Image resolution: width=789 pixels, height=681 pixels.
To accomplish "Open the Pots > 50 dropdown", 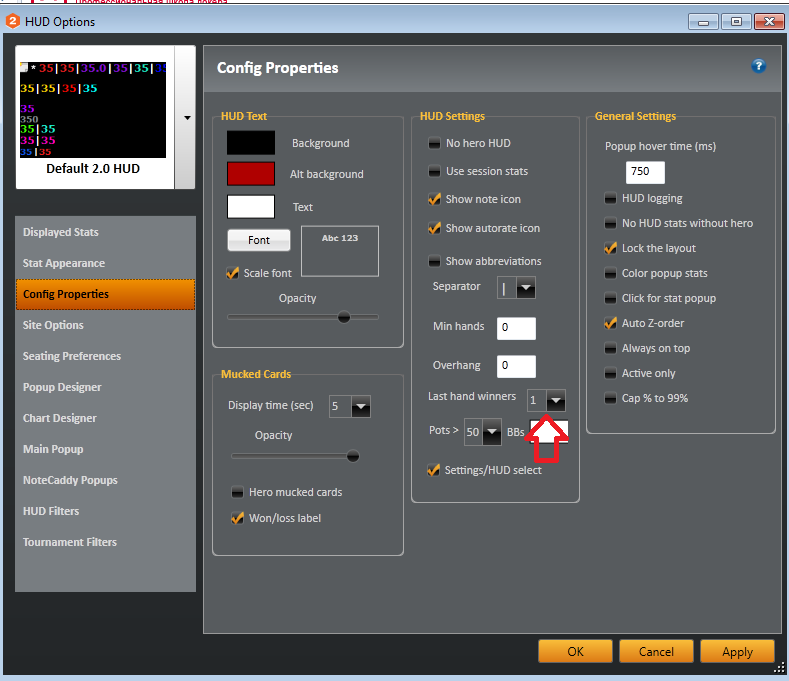I will (x=492, y=432).
